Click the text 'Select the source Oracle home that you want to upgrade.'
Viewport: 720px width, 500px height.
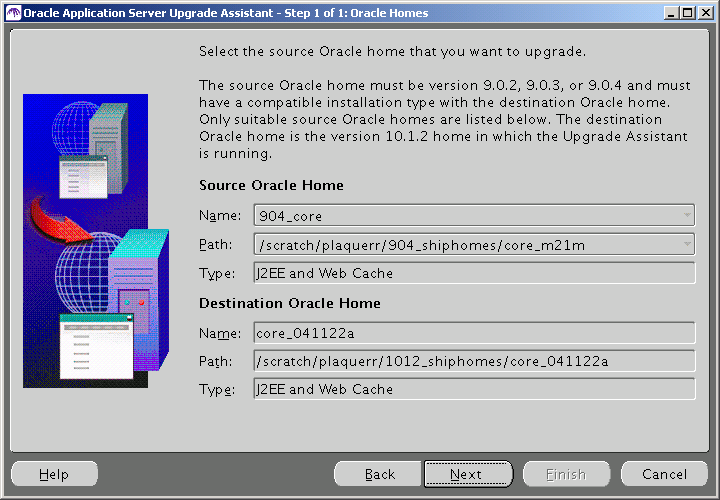392,51
